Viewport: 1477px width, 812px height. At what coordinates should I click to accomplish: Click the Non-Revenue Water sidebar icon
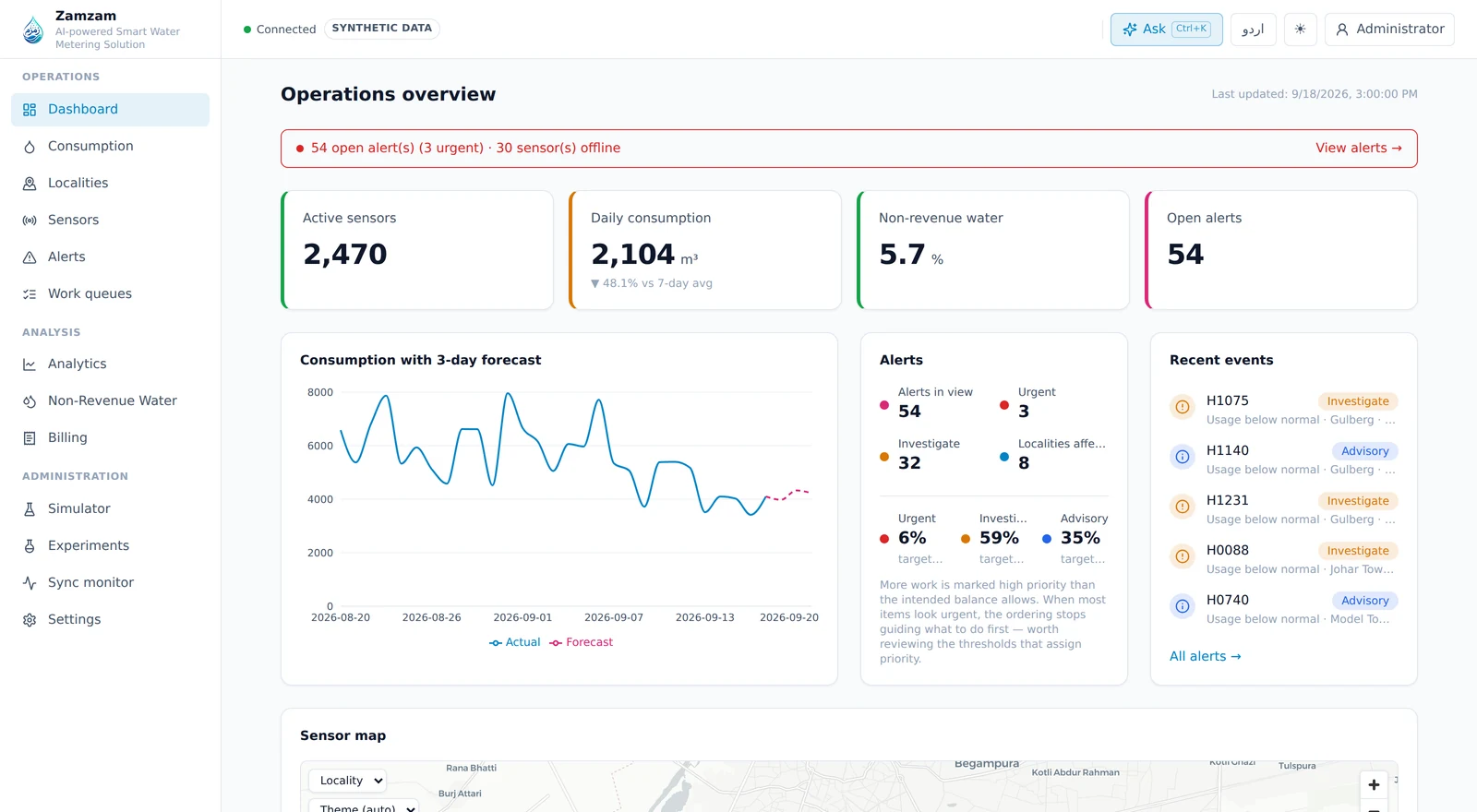[x=30, y=401]
